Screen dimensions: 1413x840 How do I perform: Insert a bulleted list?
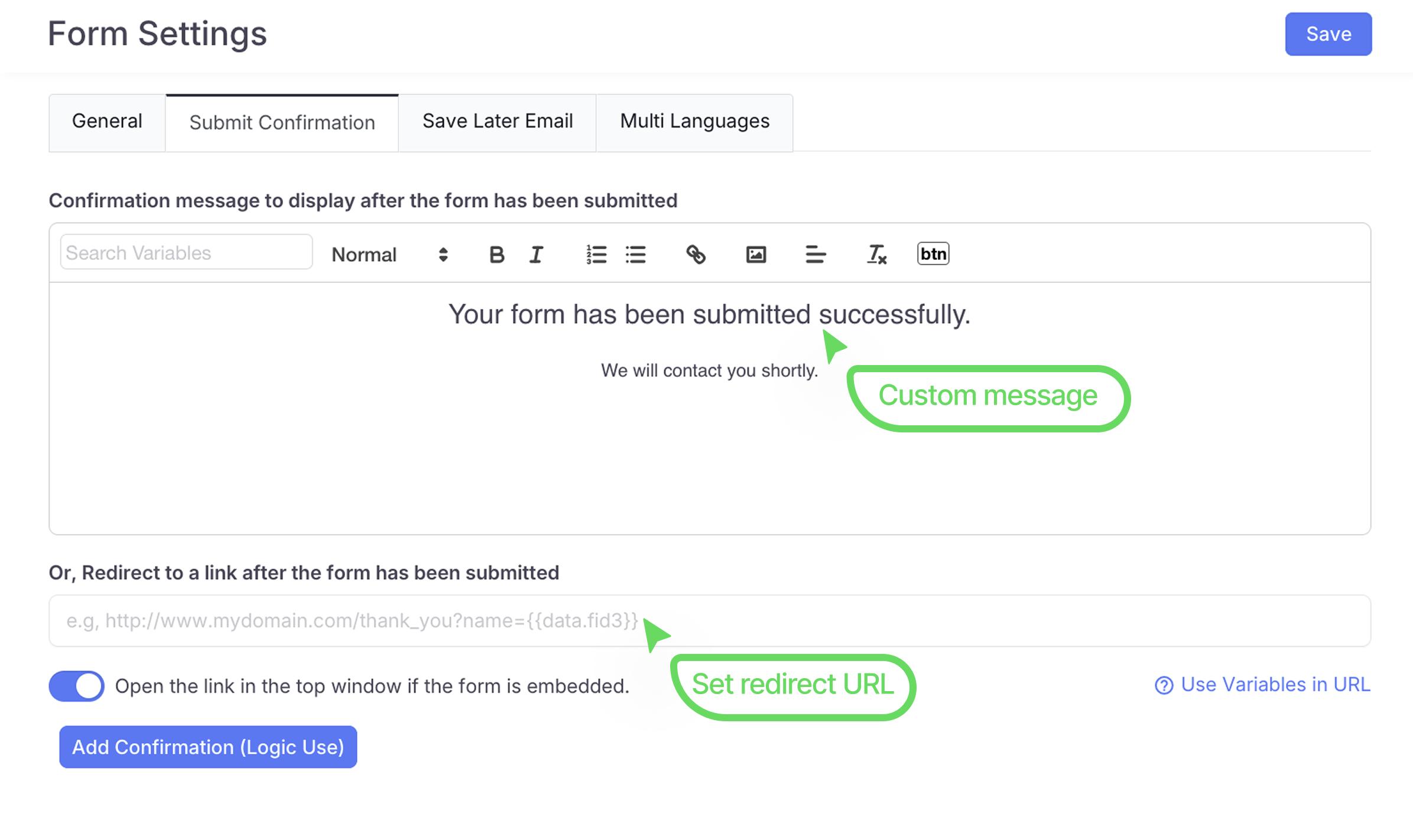click(x=636, y=255)
